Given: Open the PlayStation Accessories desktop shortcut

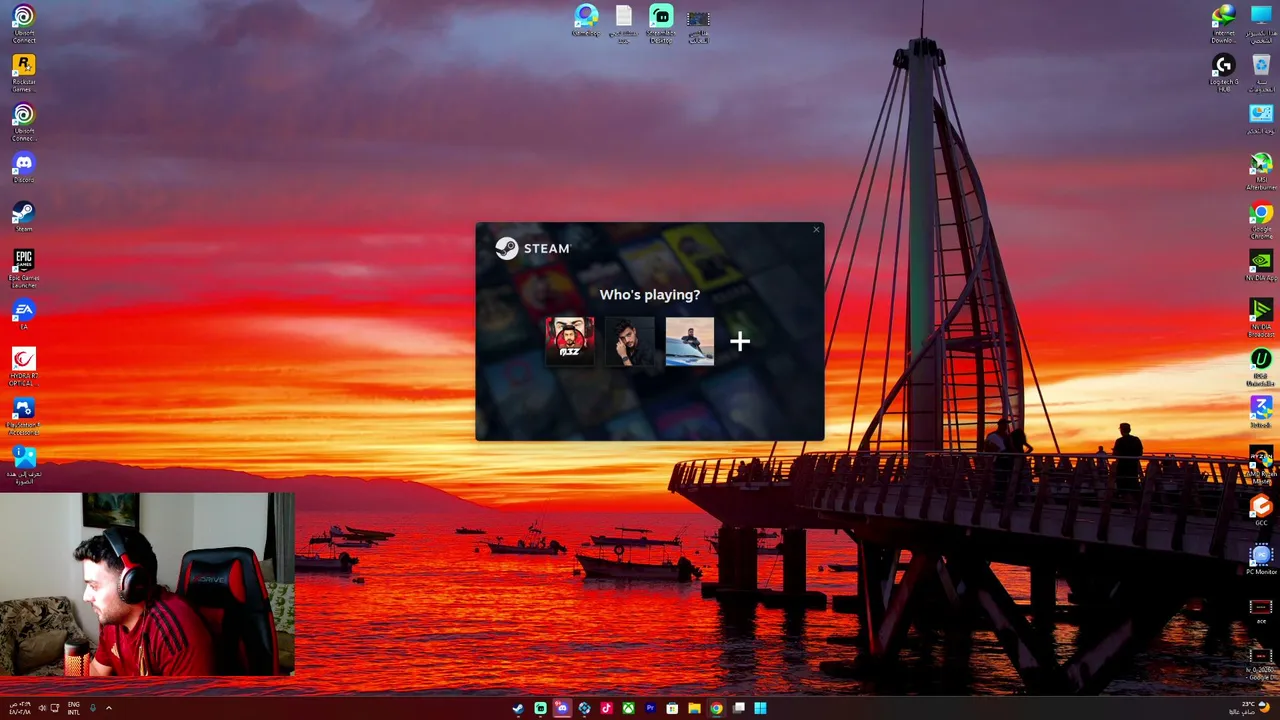Looking at the screenshot, I should (x=24, y=416).
